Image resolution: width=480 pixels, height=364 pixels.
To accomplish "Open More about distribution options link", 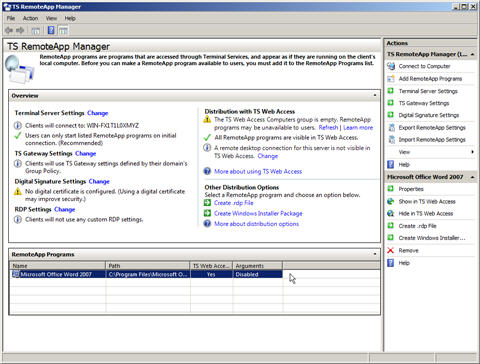I will pyautogui.click(x=257, y=224).
